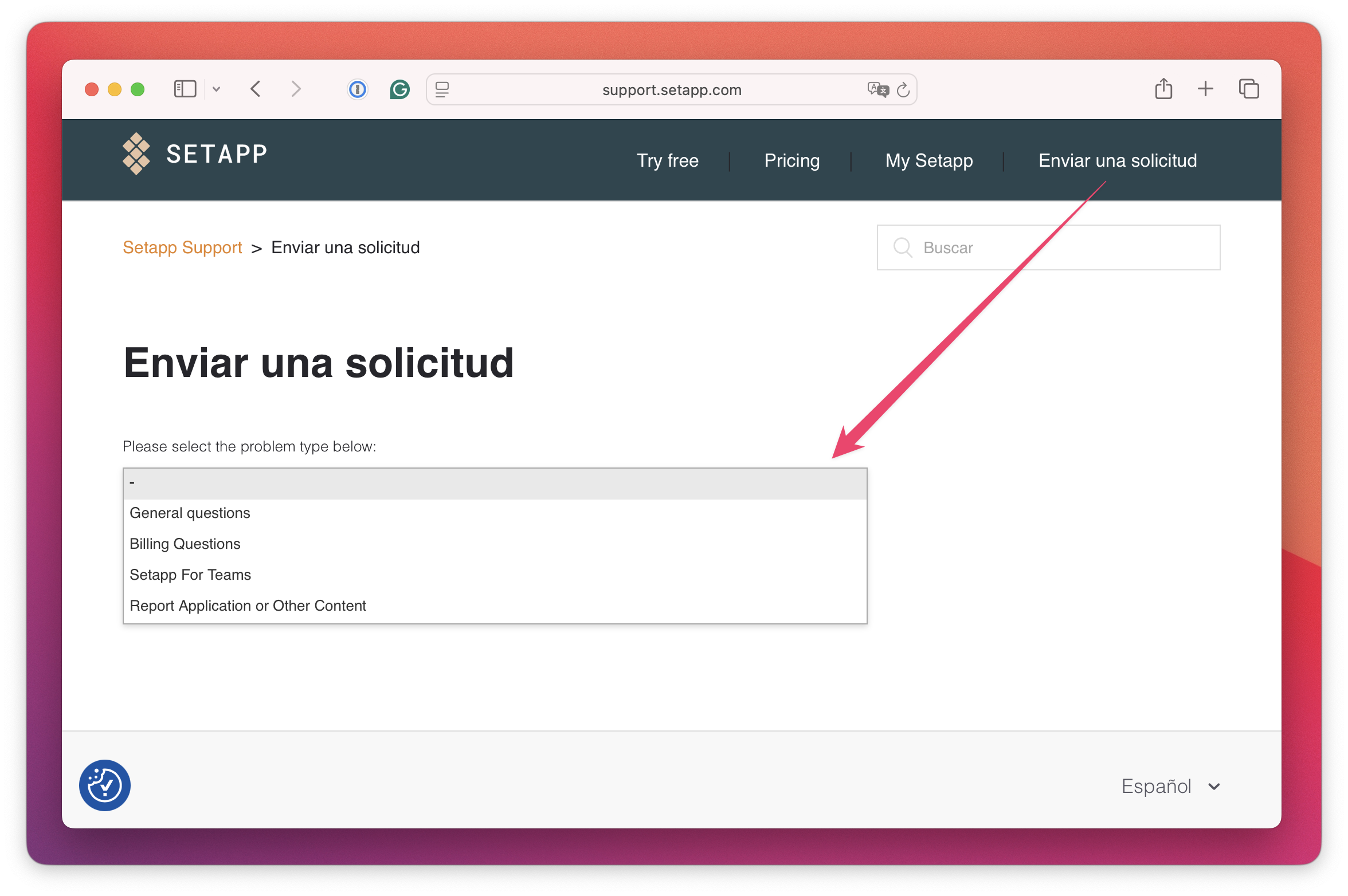
Task: Select the blank dash option
Action: (495, 484)
